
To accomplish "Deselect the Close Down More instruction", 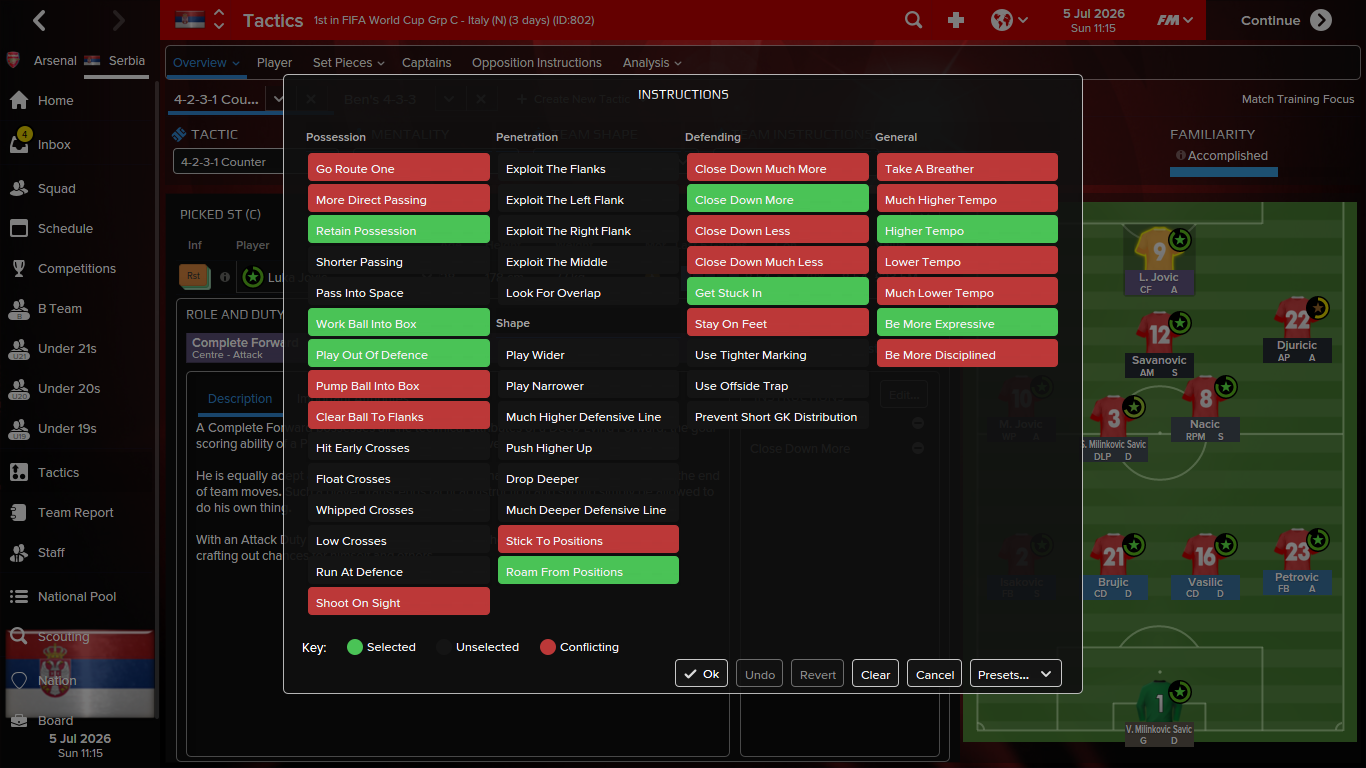I will click(x=778, y=200).
